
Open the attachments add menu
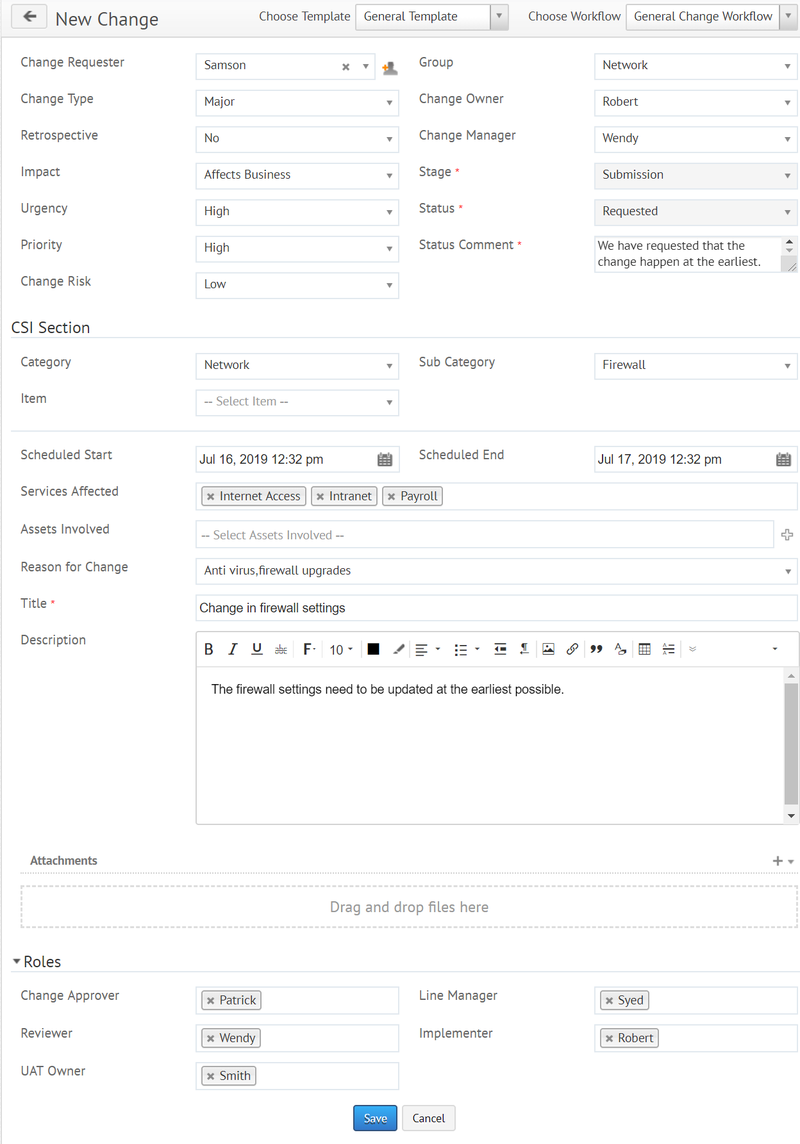783,862
